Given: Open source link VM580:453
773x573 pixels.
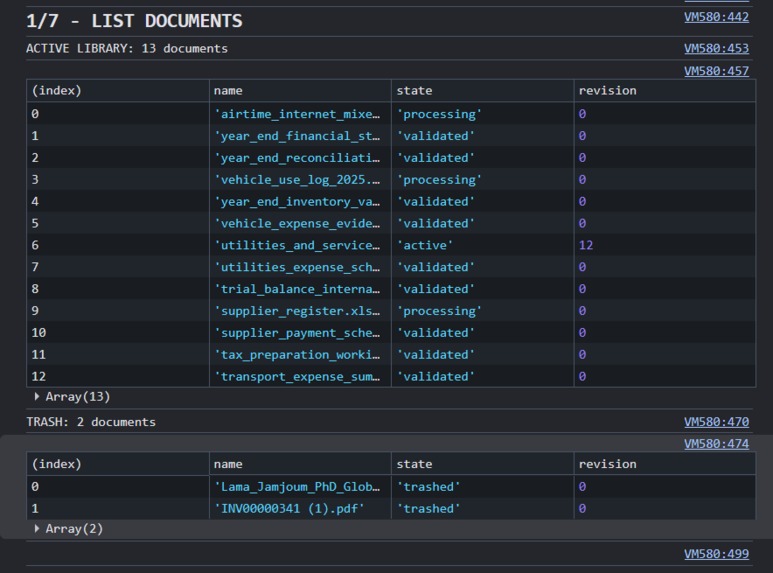Looking at the screenshot, I should 716,48.
